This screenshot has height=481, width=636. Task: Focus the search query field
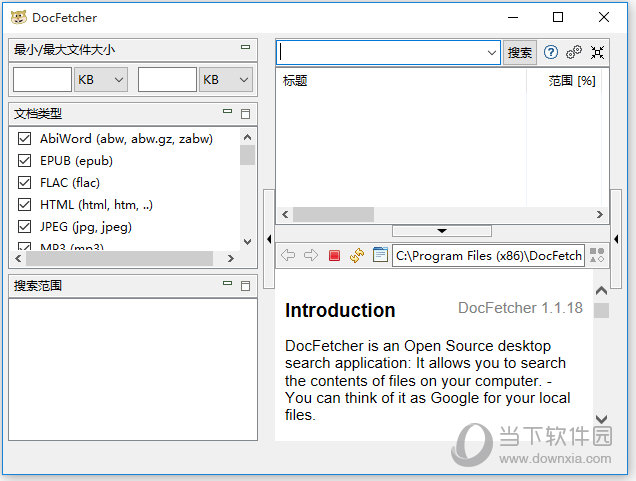[388, 53]
